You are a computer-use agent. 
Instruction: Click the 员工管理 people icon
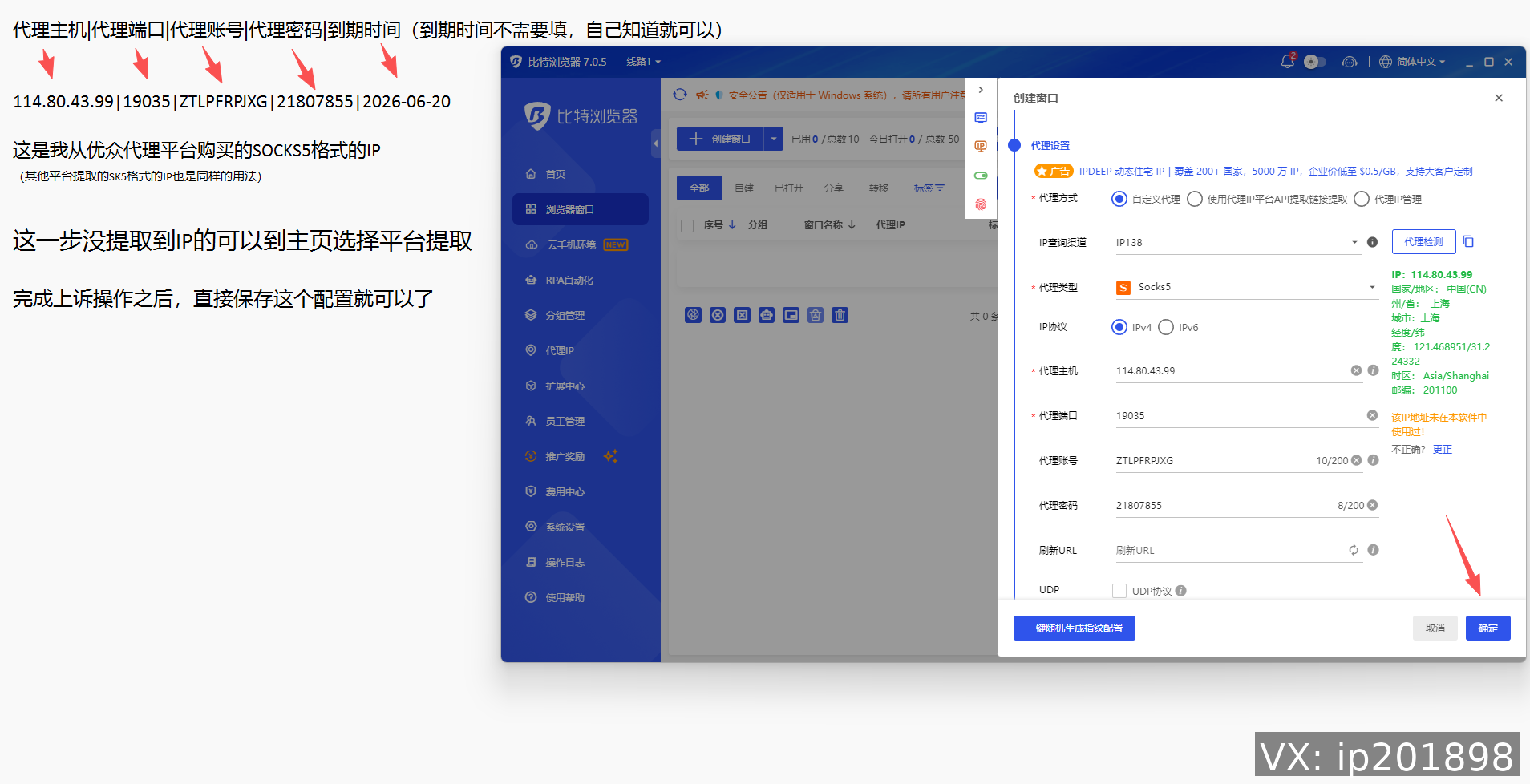[531, 421]
